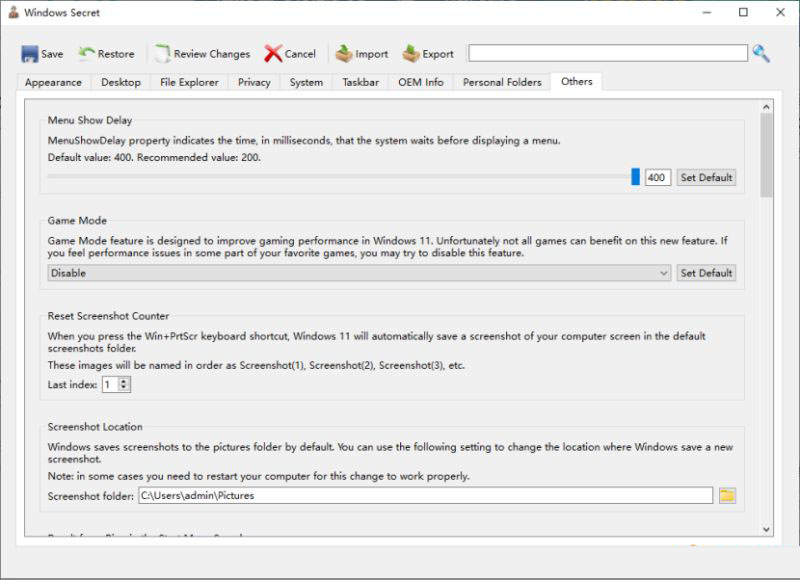The height and width of the screenshot is (580, 800).
Task: Select the System tab
Action: click(x=306, y=82)
